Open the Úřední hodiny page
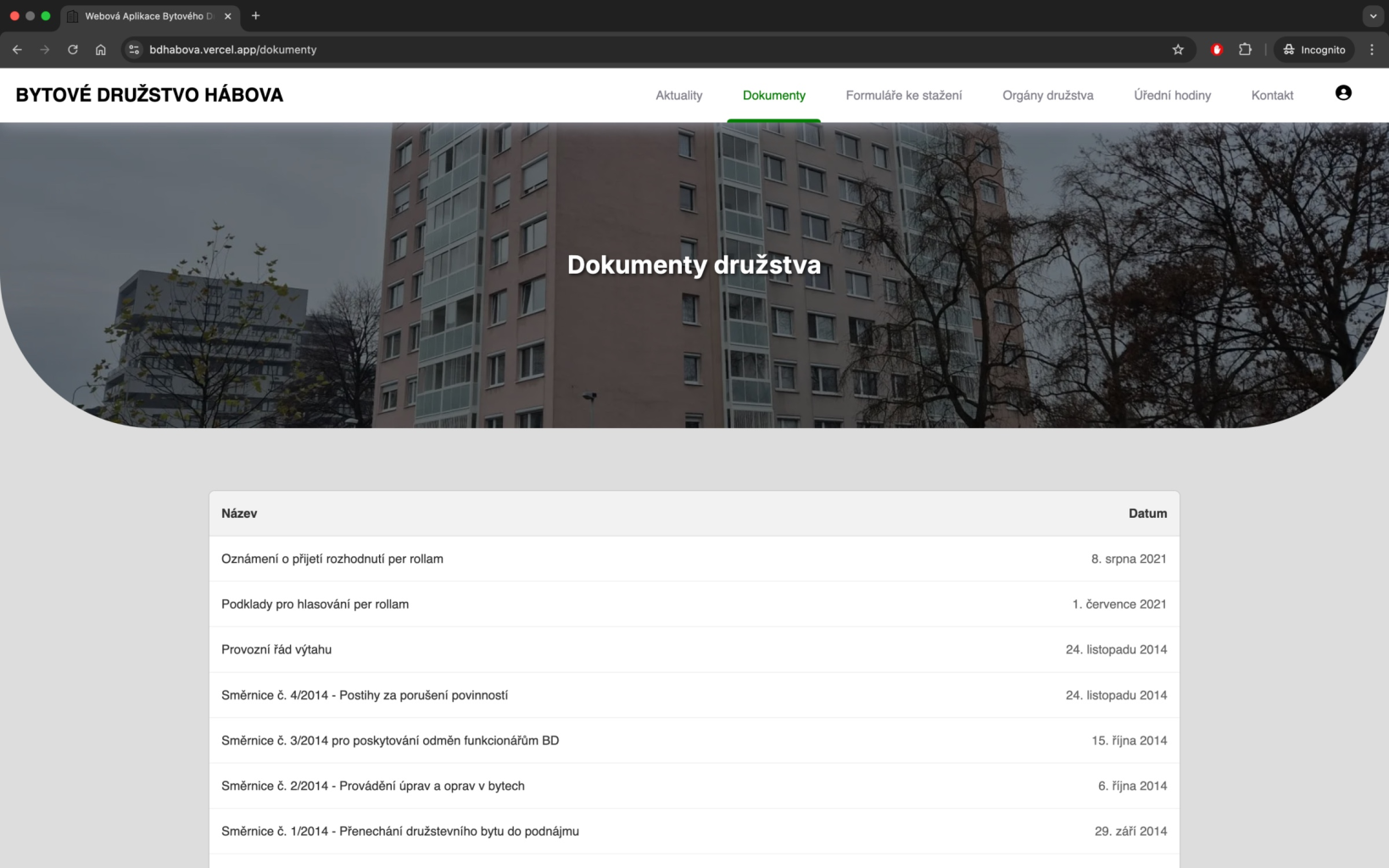The width and height of the screenshot is (1389, 868). tap(1172, 96)
